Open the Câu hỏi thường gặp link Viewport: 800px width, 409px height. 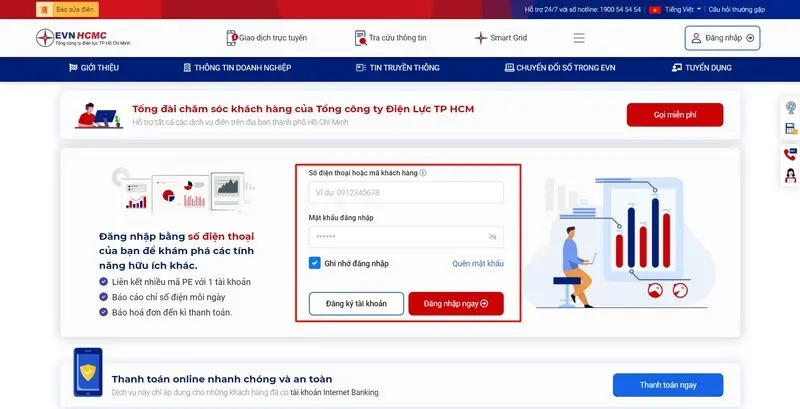736,10
